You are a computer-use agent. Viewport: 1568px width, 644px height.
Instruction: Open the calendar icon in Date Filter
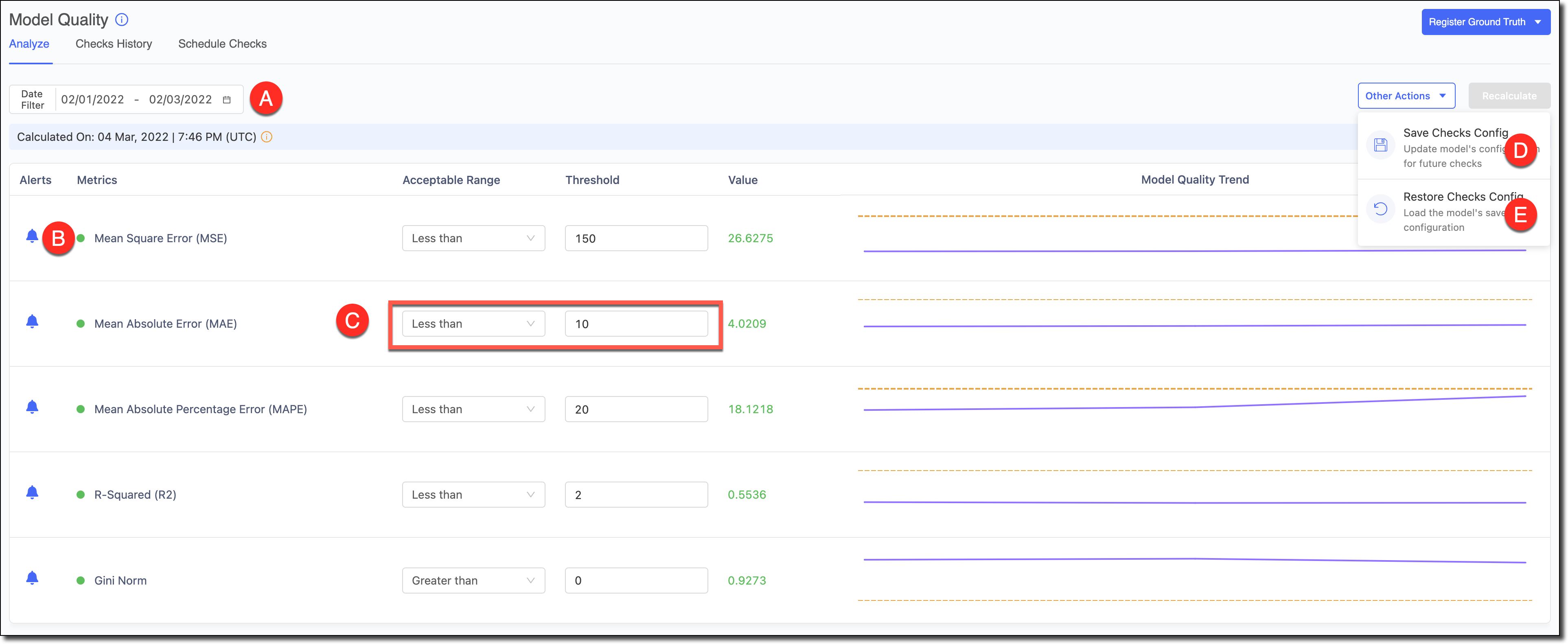pyautogui.click(x=226, y=100)
